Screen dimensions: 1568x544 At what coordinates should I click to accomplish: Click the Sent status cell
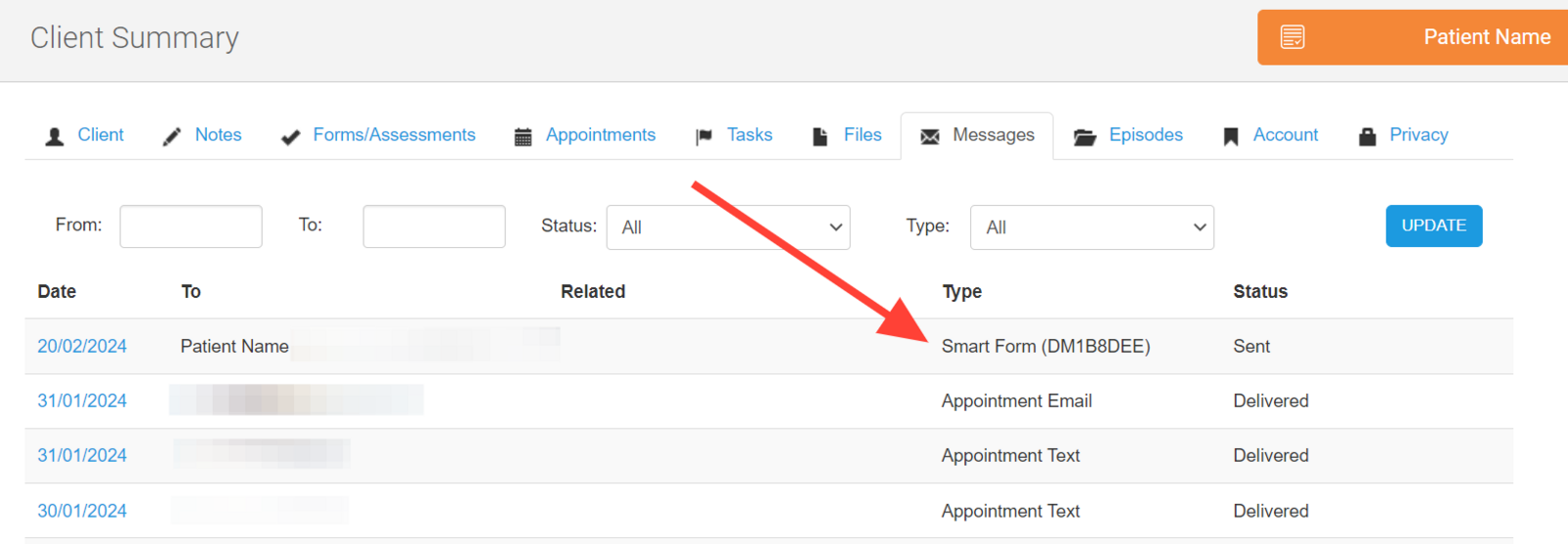[x=1251, y=346]
